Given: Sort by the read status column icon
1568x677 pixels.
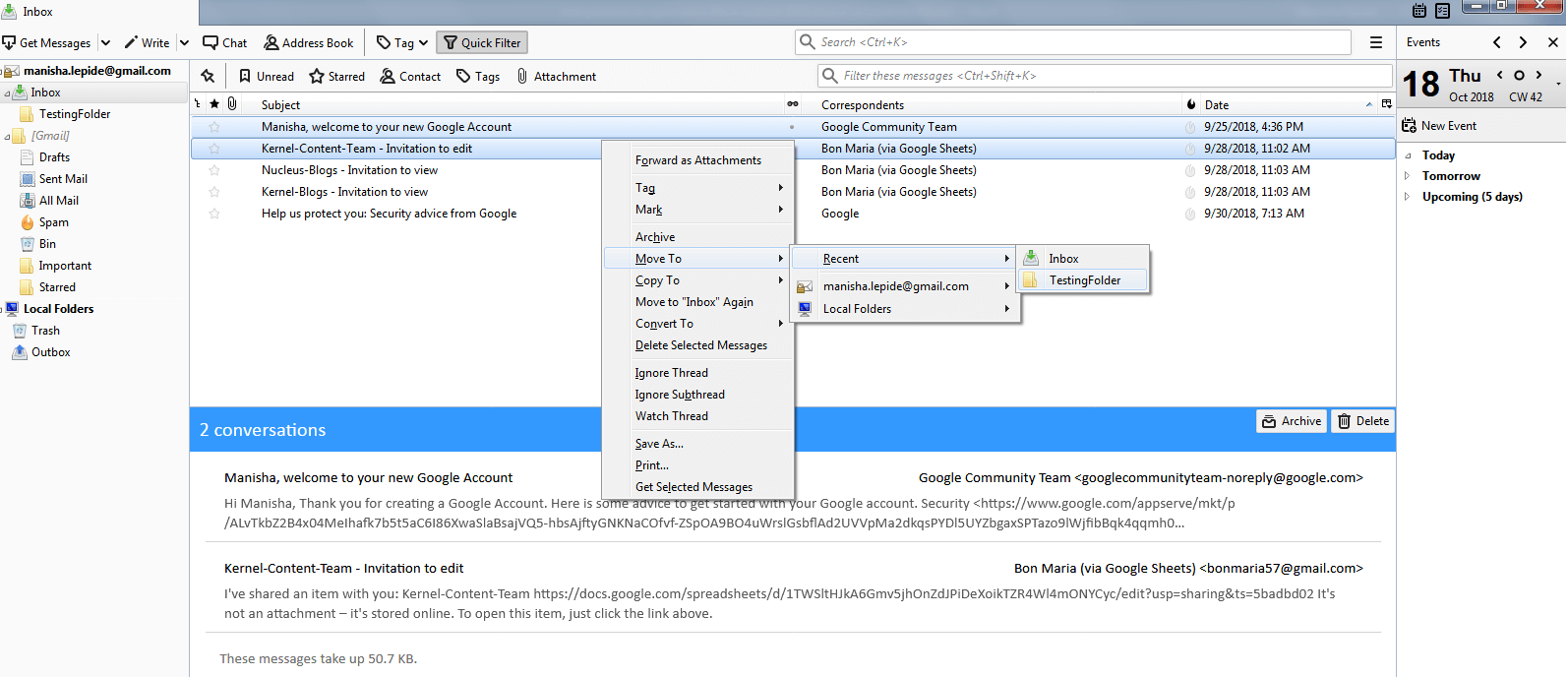Looking at the screenshot, I should [x=793, y=104].
